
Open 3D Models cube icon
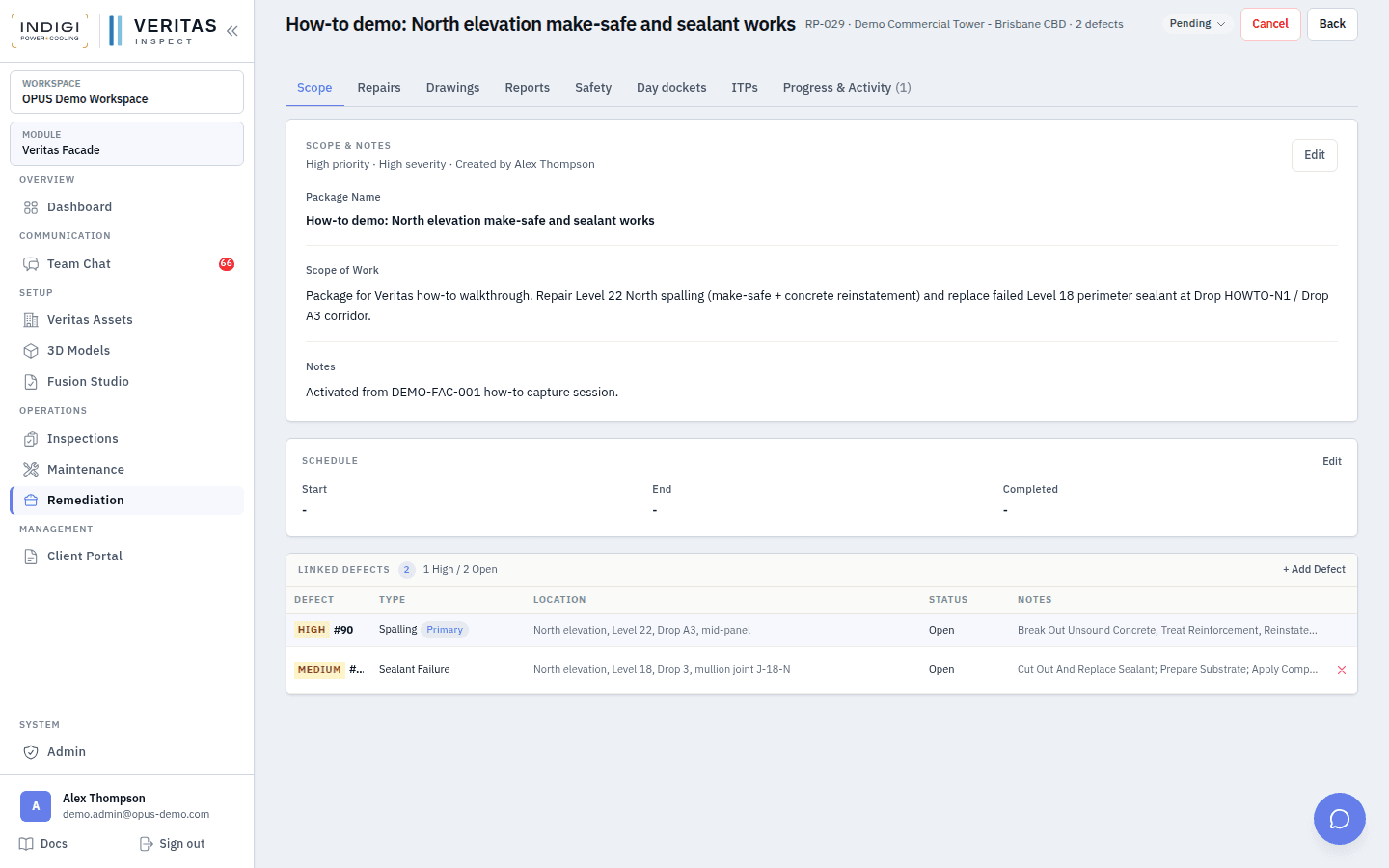[x=31, y=351]
